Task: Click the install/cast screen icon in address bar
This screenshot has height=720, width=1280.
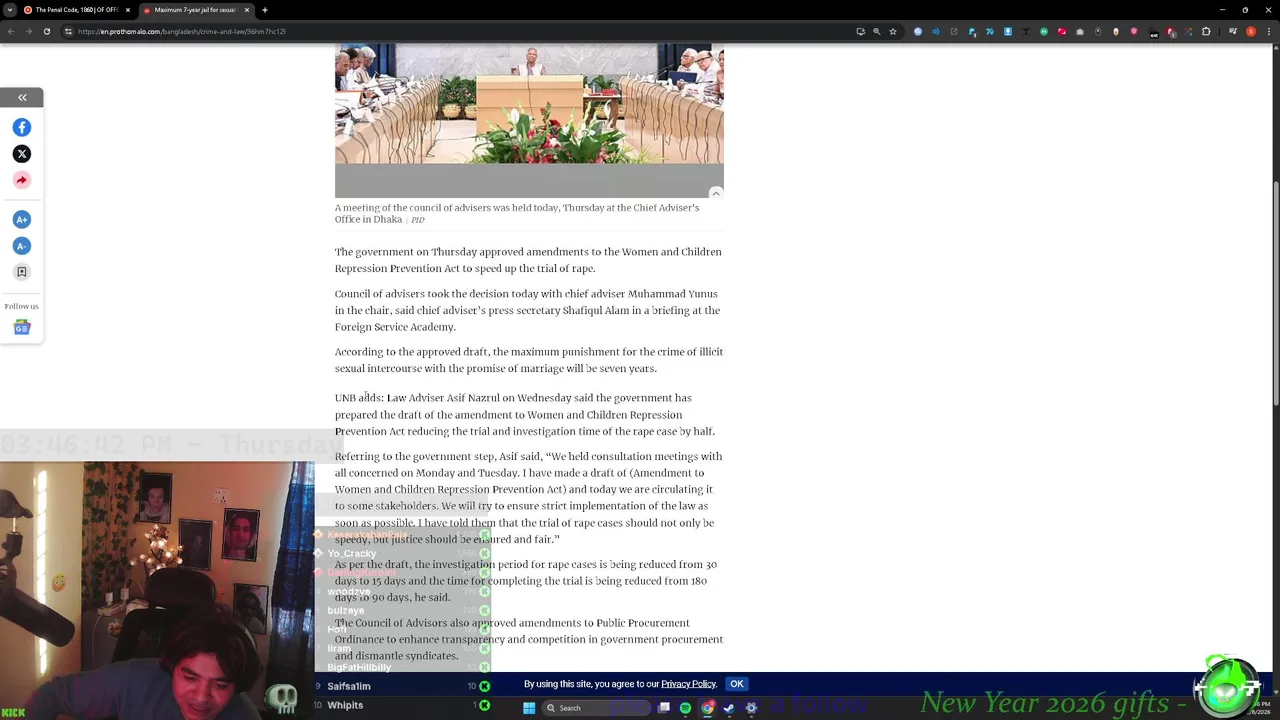Action: [x=860, y=31]
